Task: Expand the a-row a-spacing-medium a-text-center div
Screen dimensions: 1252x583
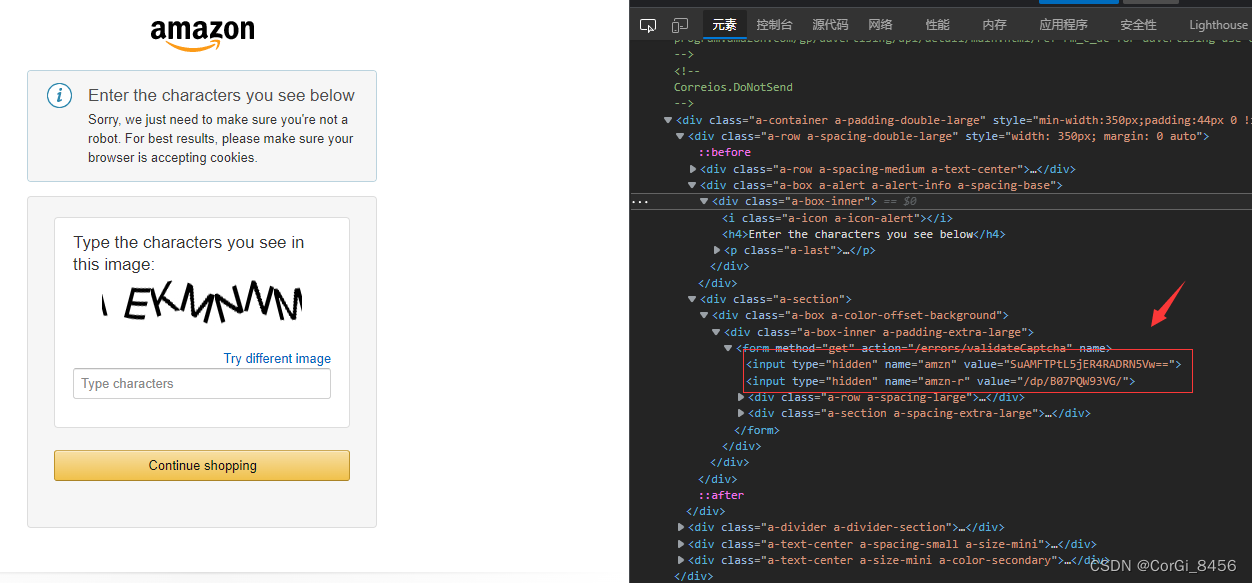Action: click(692, 169)
